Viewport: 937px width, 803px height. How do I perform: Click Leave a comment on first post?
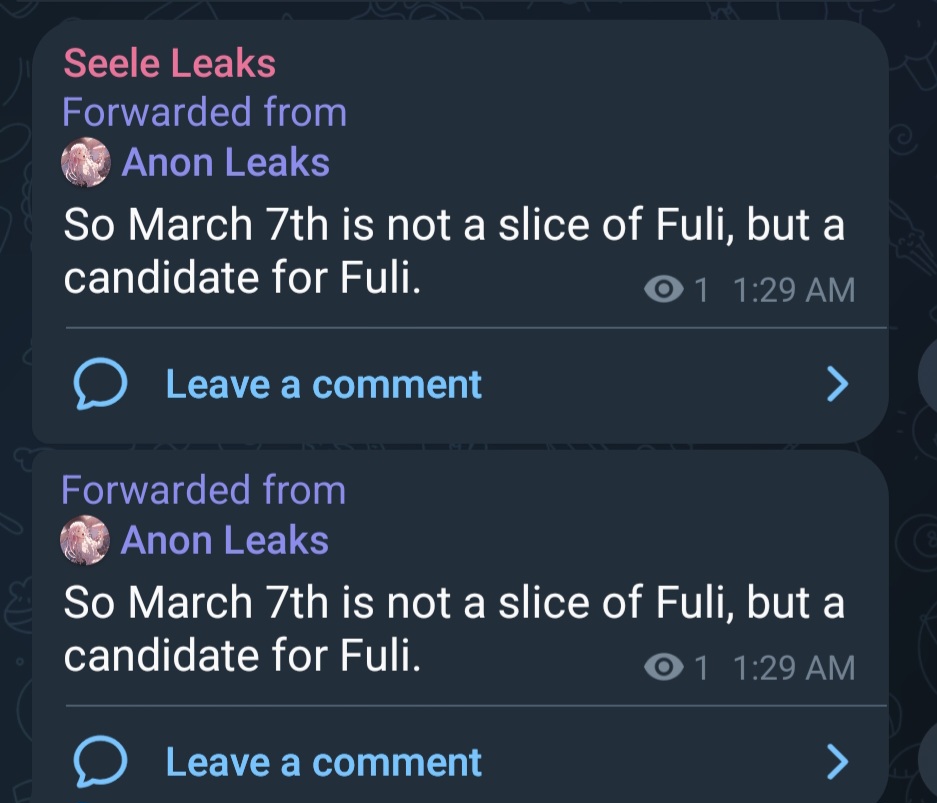pyautogui.click(x=323, y=384)
